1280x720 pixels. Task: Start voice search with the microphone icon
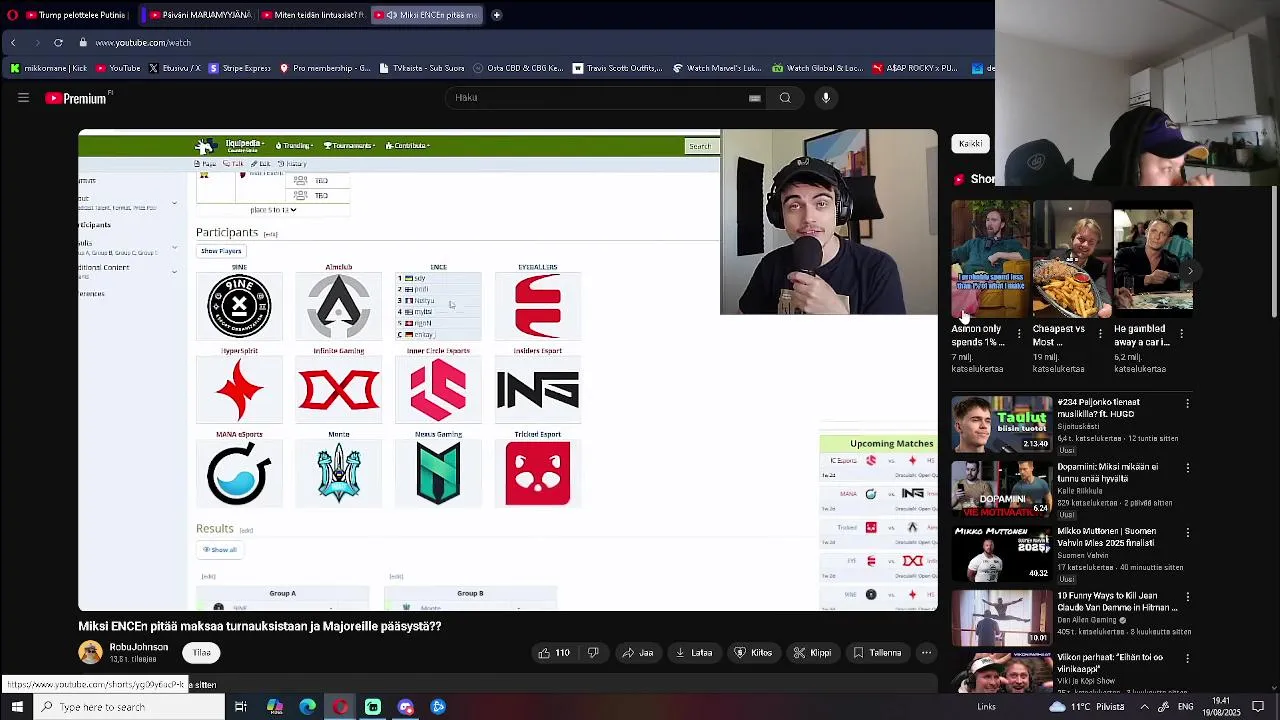tap(826, 98)
